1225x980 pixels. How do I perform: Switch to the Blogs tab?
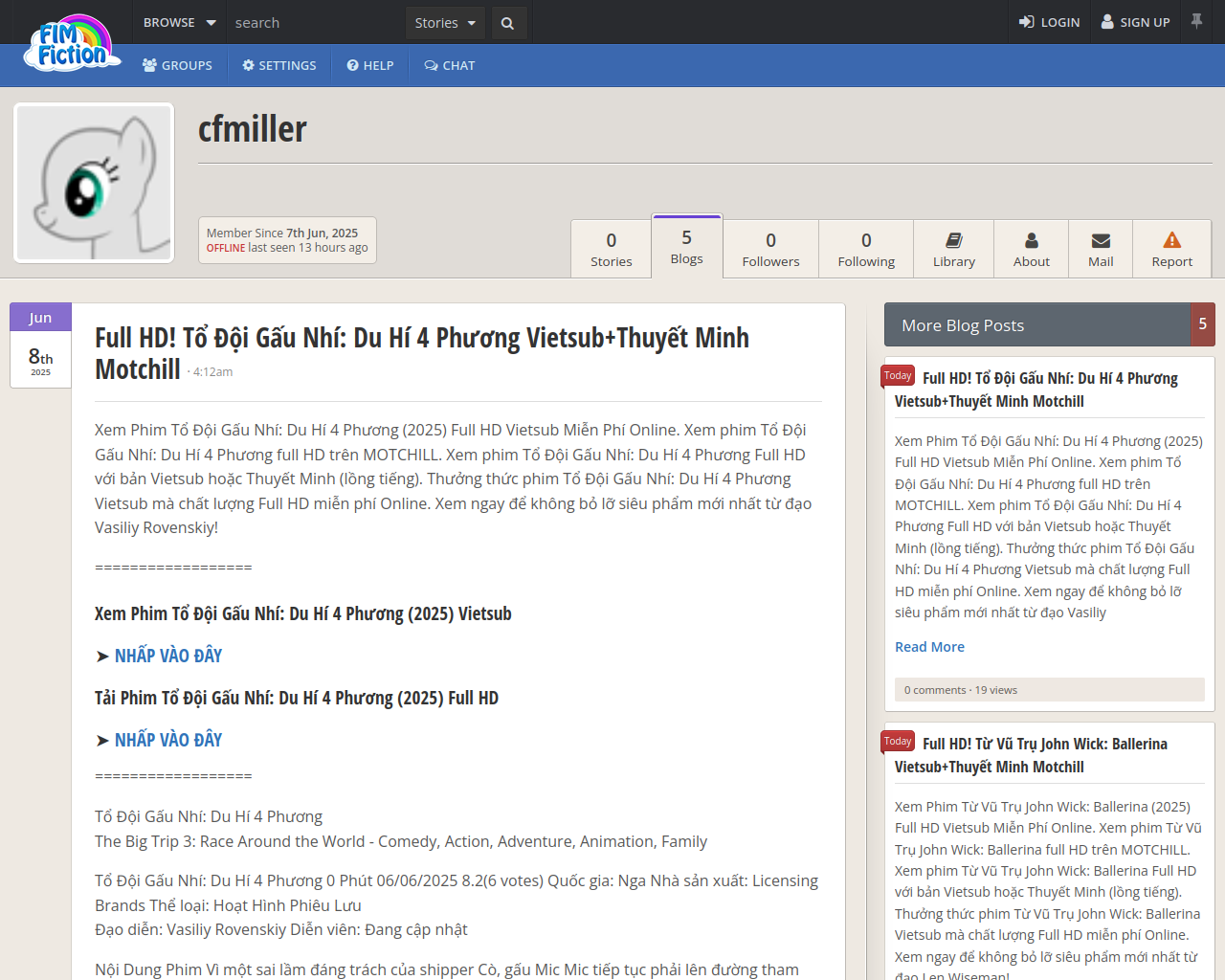pyautogui.click(x=687, y=246)
